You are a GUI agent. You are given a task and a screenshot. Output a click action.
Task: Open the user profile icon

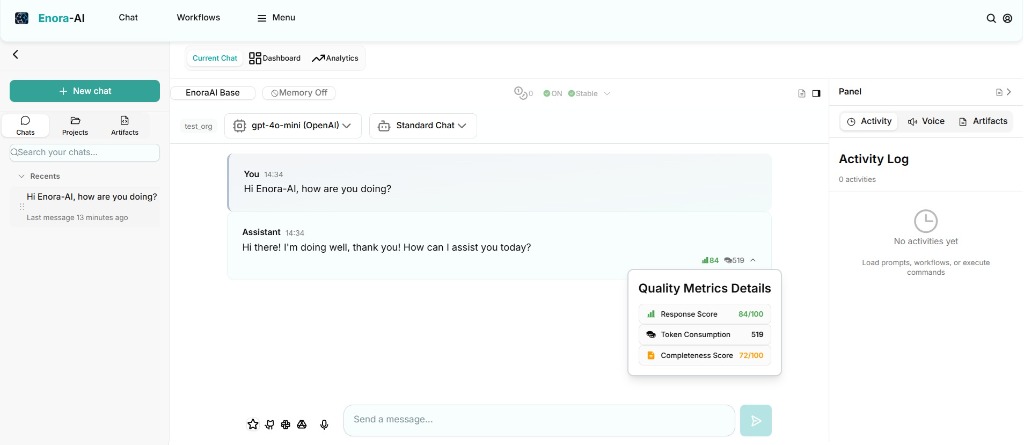1007,18
